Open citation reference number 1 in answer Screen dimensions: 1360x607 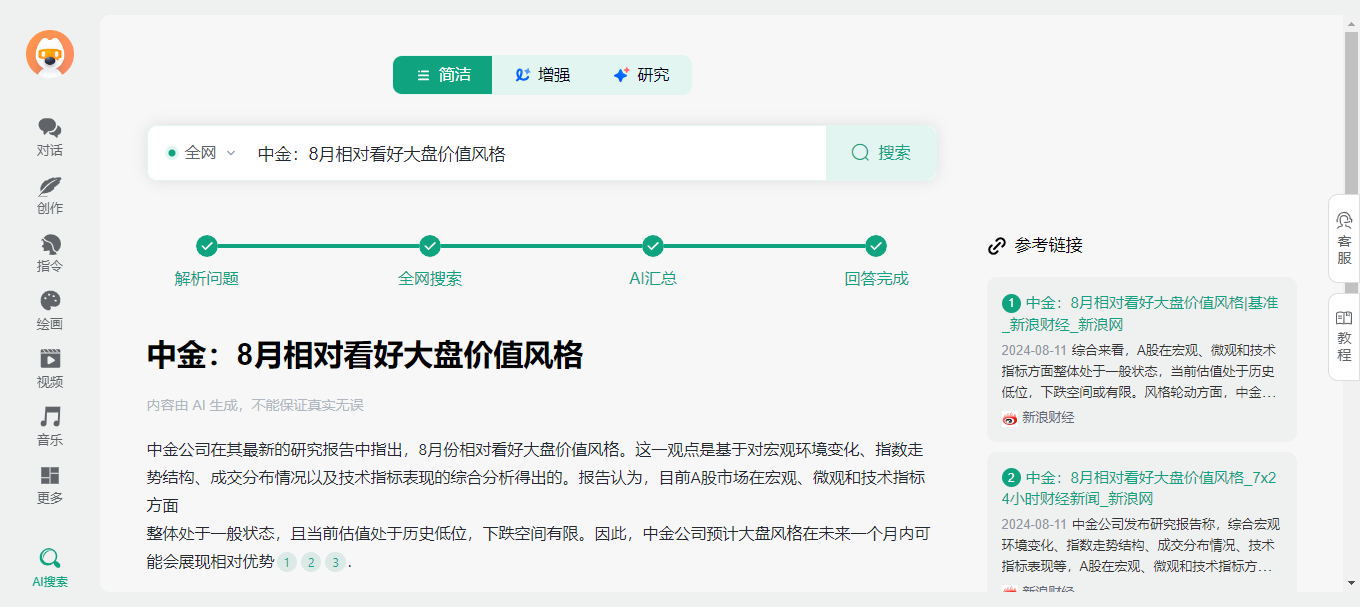(287, 562)
